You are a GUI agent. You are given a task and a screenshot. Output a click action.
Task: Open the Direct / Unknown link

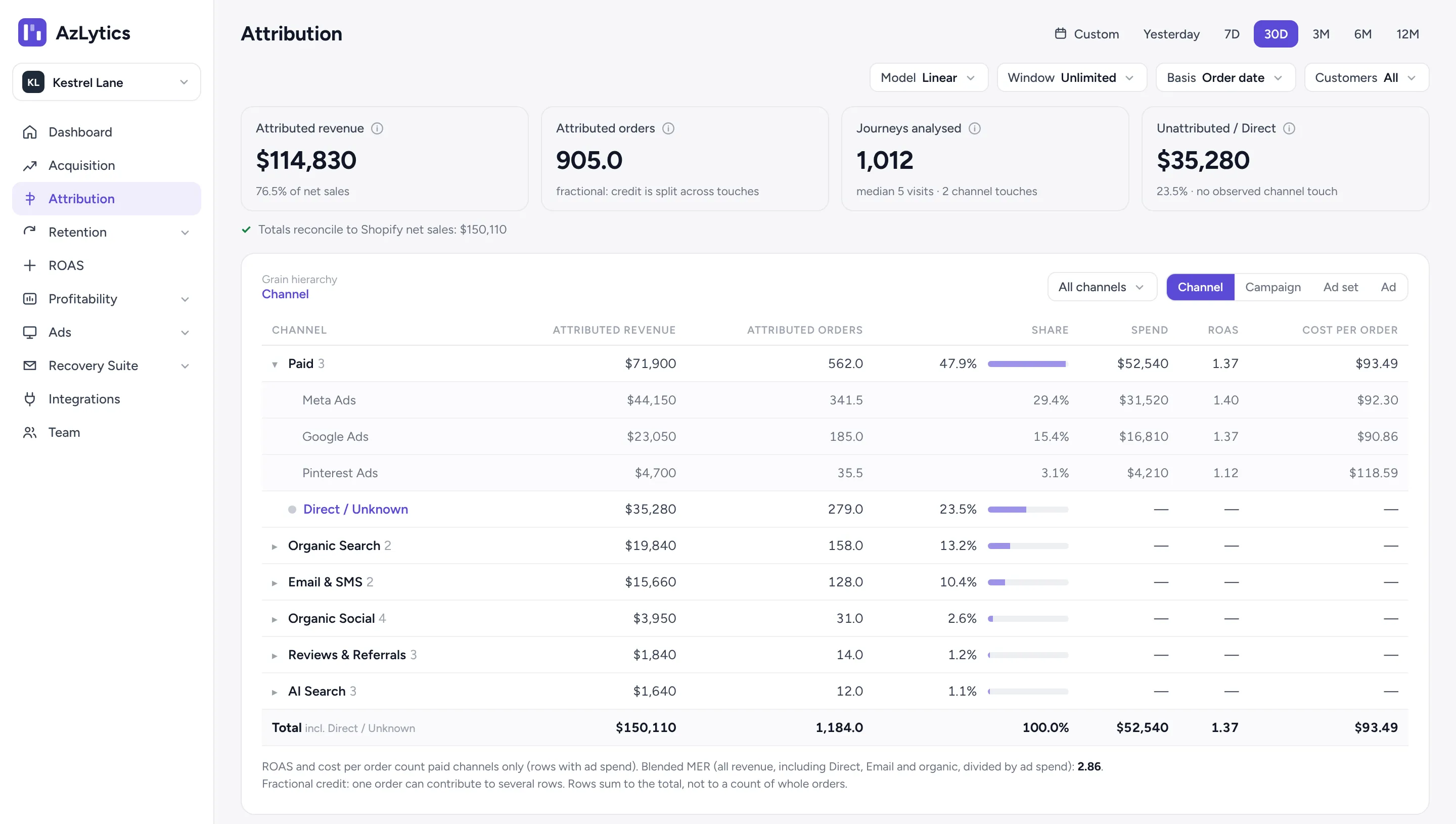tap(355, 509)
